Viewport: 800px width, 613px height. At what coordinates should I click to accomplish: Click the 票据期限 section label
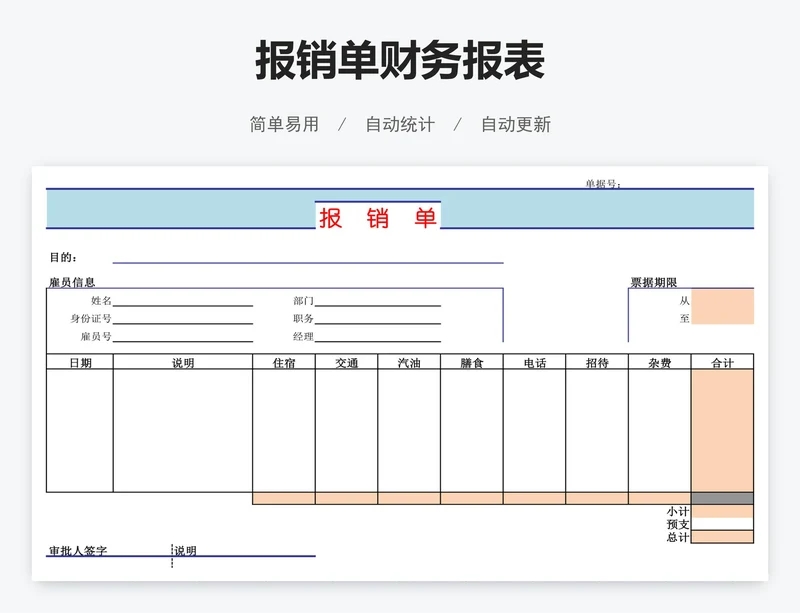(654, 282)
